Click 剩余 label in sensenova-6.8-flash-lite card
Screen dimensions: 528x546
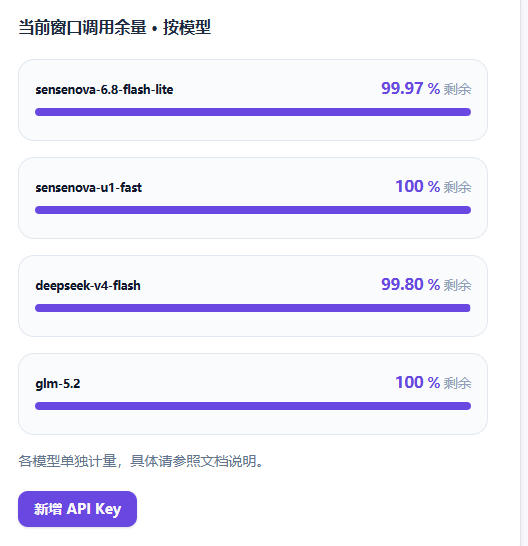[x=457, y=89]
